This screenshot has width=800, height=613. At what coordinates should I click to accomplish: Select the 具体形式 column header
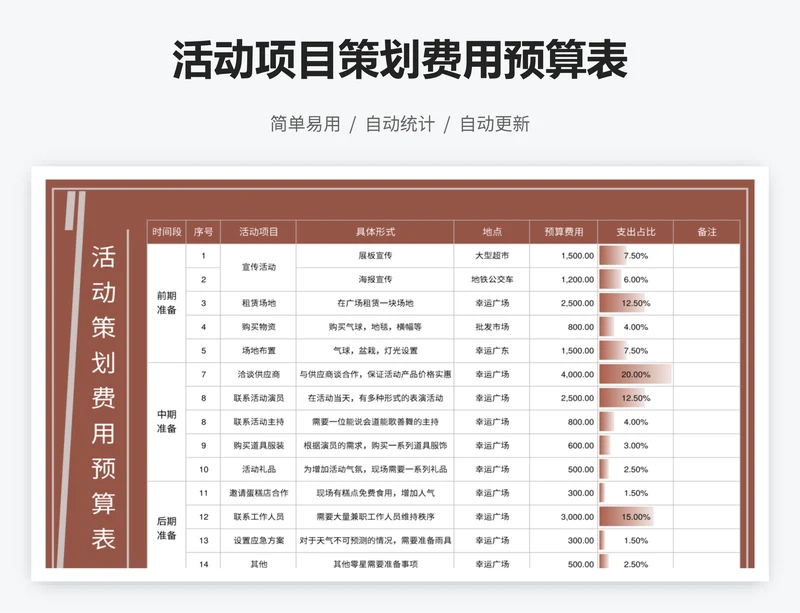[375, 232]
